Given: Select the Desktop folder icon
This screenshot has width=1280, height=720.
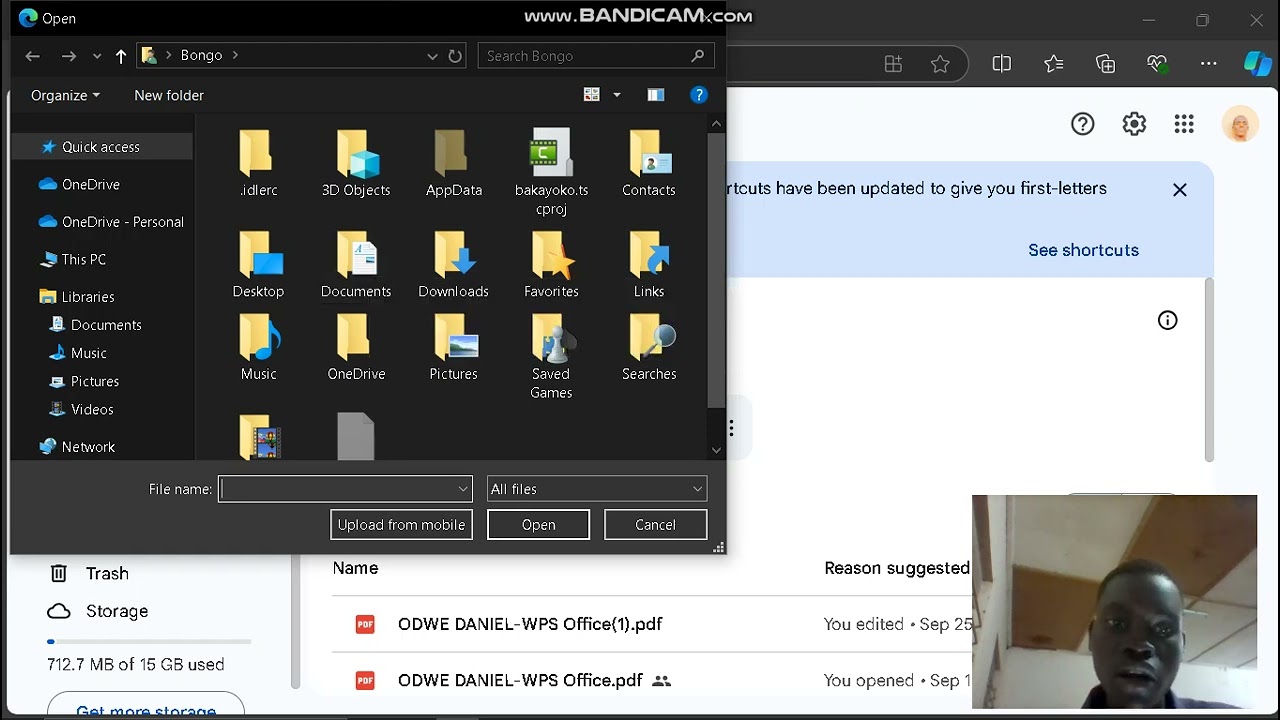Looking at the screenshot, I should (x=258, y=255).
